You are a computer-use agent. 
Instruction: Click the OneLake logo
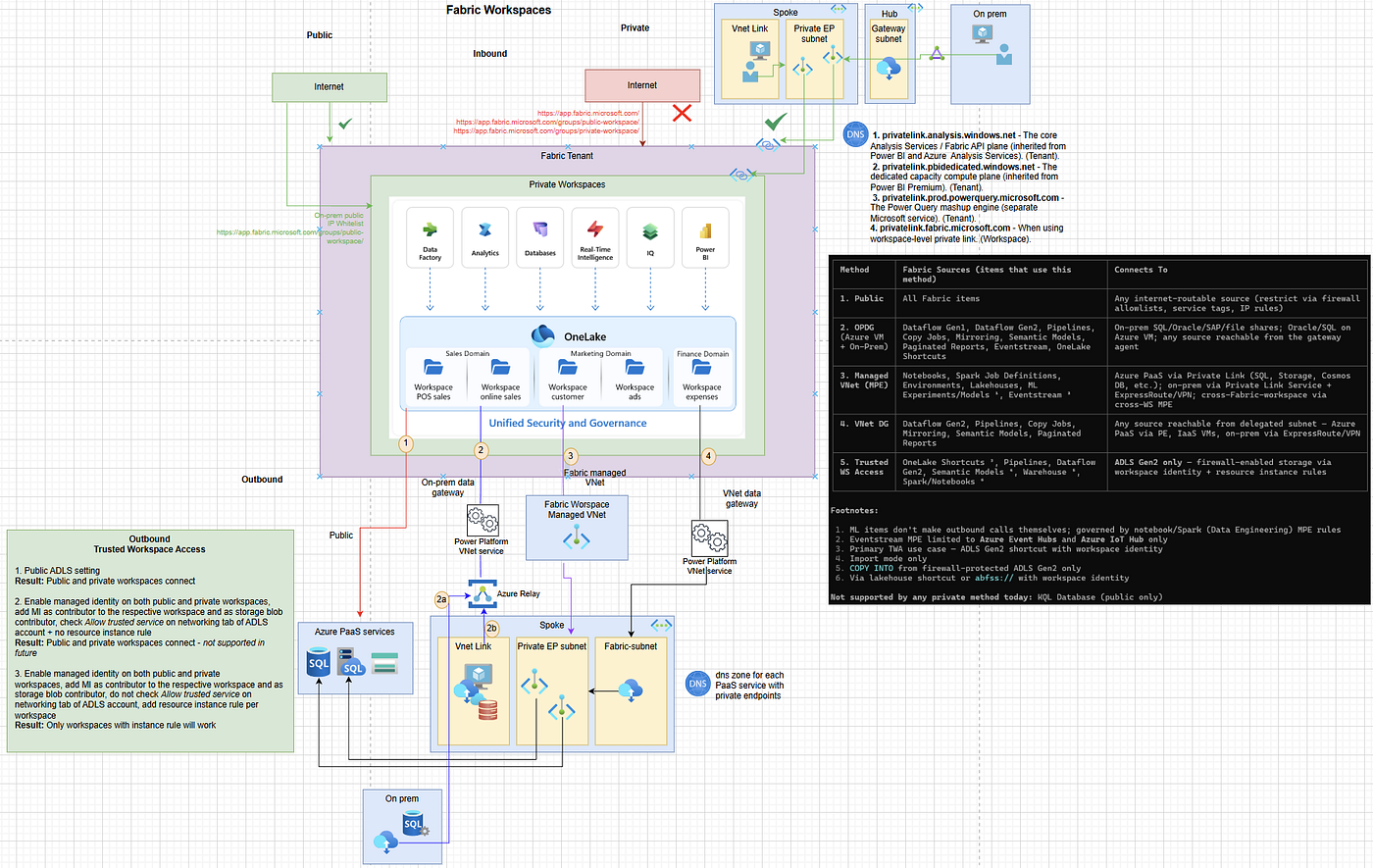click(542, 336)
